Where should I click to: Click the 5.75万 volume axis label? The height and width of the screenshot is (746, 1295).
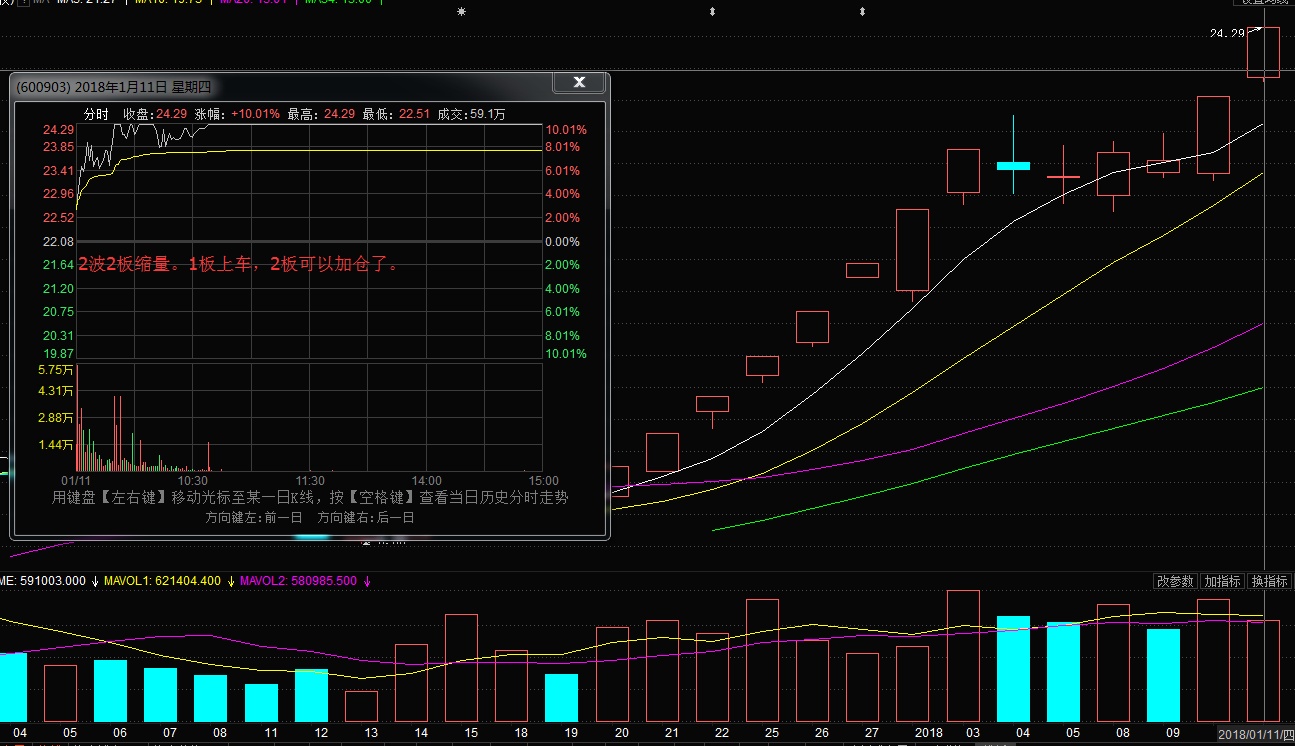click(x=56, y=370)
